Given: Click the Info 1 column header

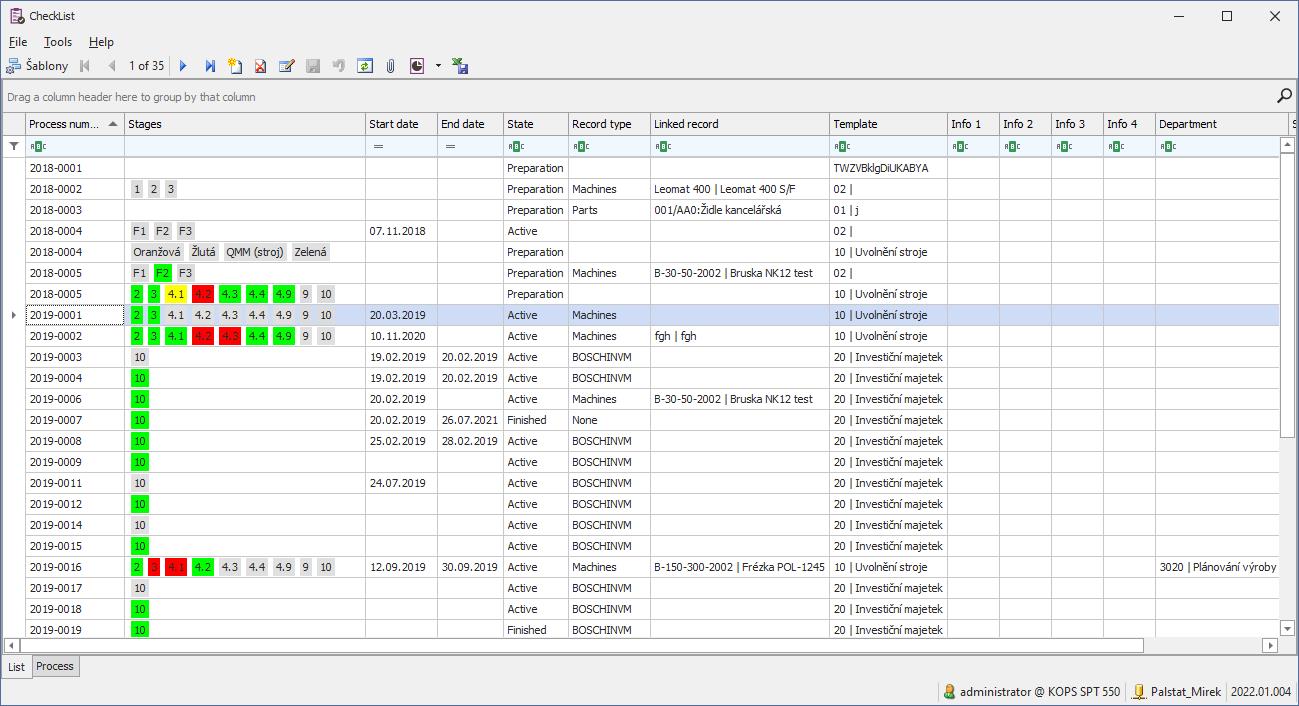Looking at the screenshot, I should (973, 124).
